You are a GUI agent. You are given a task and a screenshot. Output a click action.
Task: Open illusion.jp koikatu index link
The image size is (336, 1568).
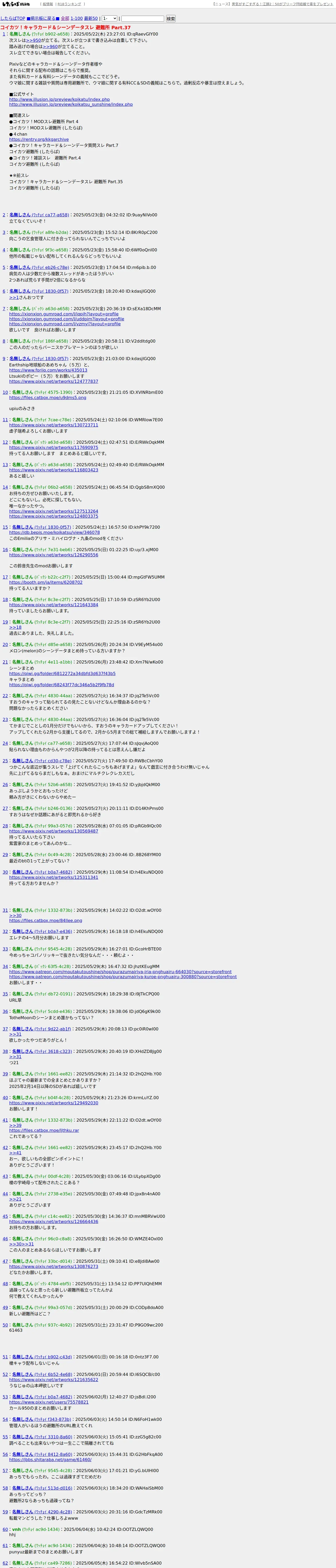click(59, 99)
